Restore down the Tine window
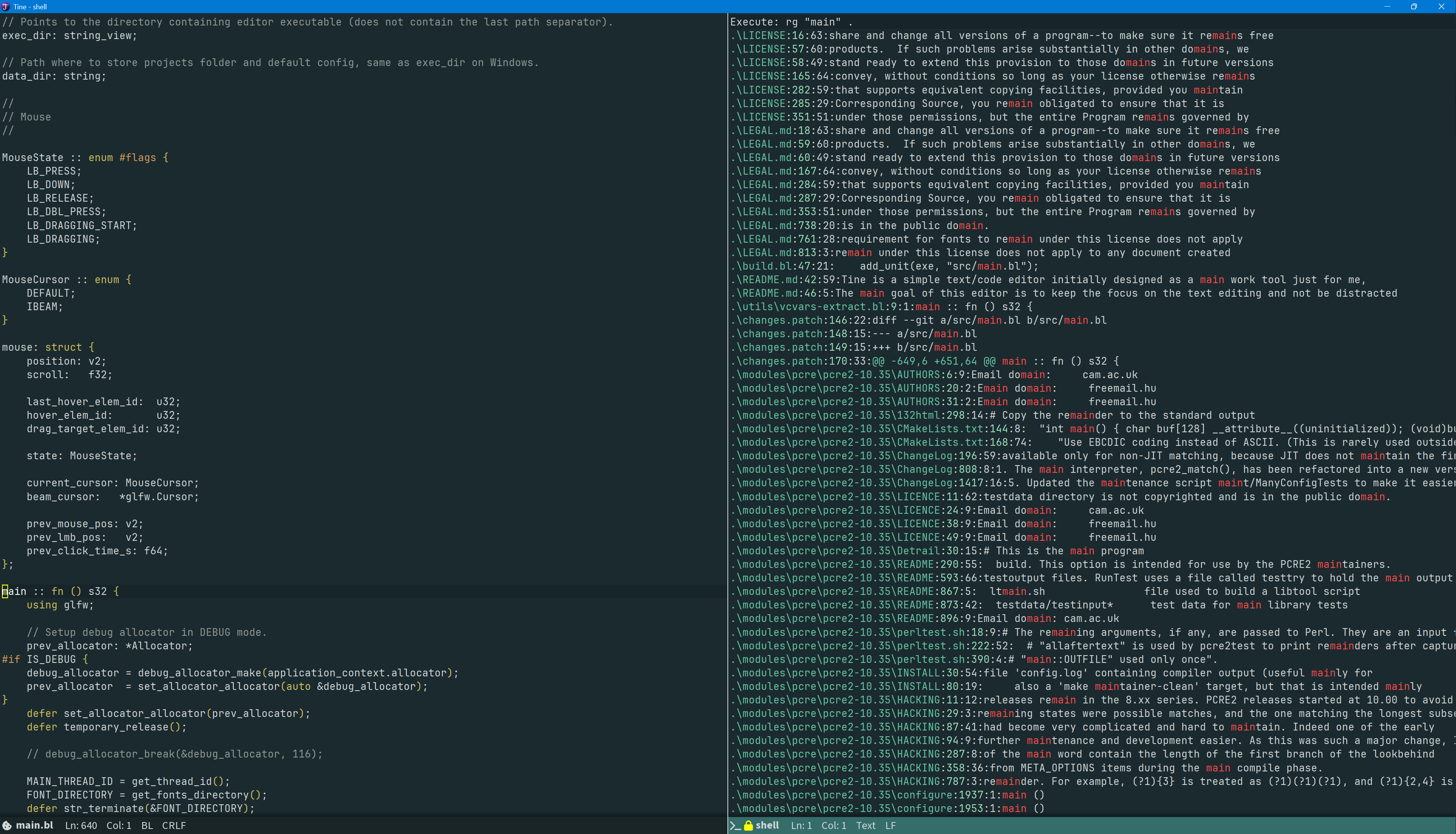 1414,6
